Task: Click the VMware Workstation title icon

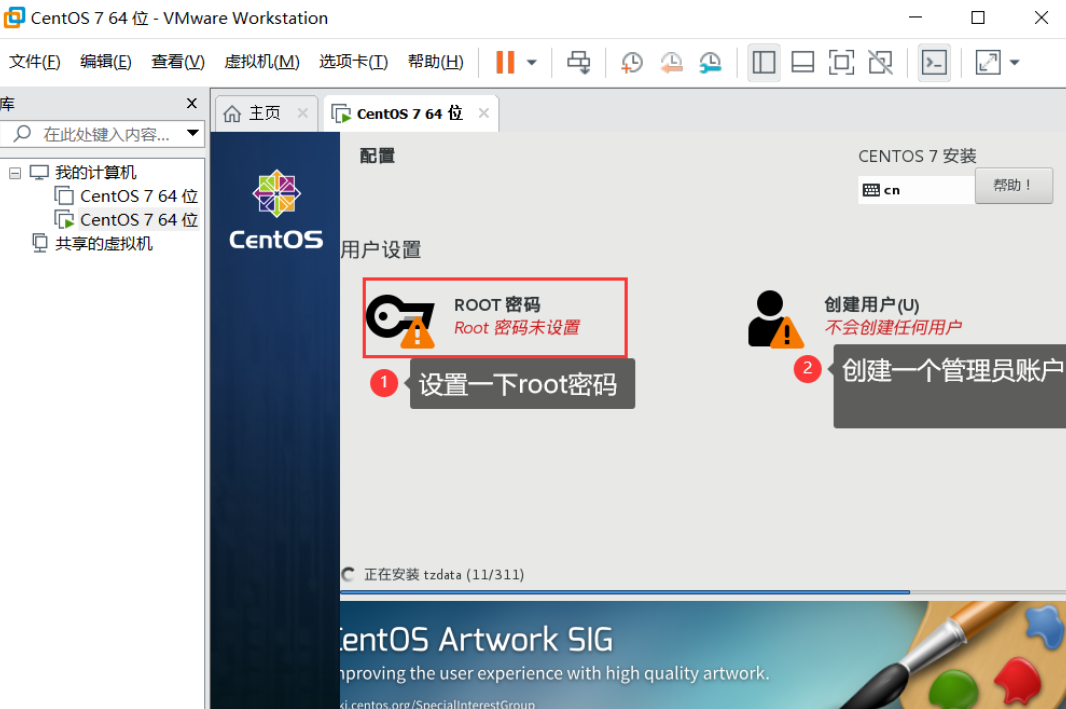Action: (x=14, y=18)
